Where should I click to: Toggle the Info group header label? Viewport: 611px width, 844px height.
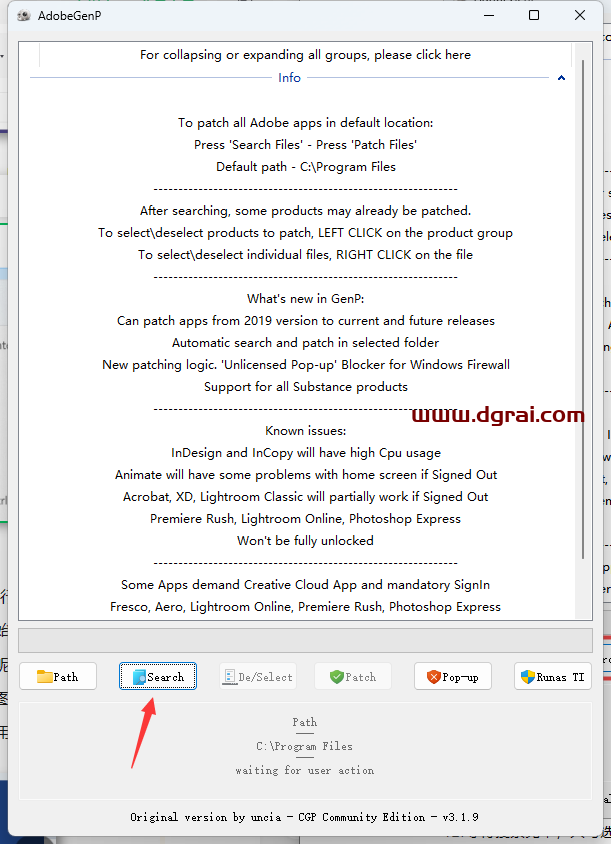point(289,78)
